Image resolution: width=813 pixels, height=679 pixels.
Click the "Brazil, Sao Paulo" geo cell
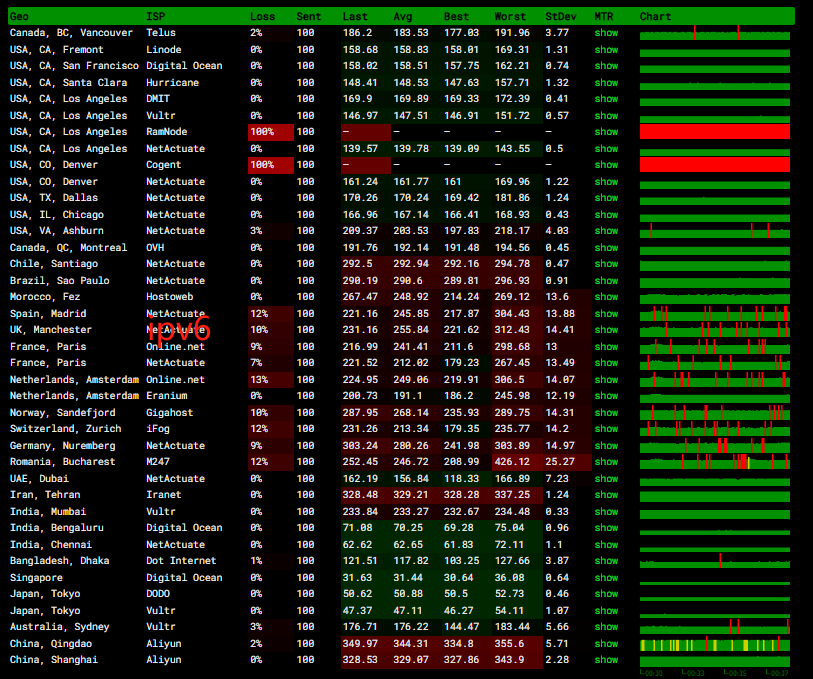pyautogui.click(x=60, y=280)
